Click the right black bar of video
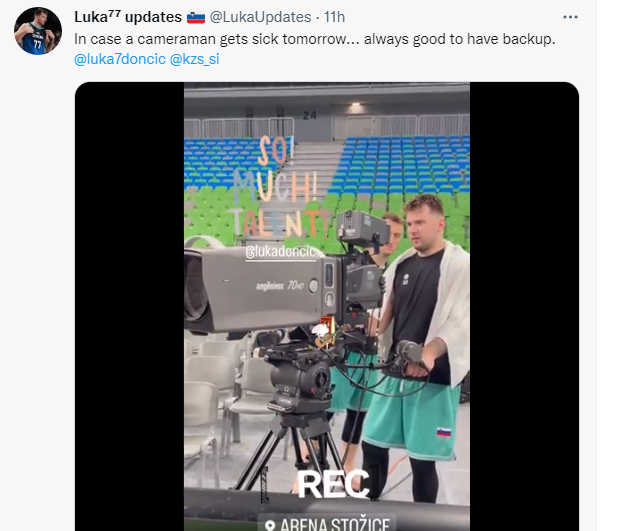The width and height of the screenshot is (619, 531). pos(524,306)
